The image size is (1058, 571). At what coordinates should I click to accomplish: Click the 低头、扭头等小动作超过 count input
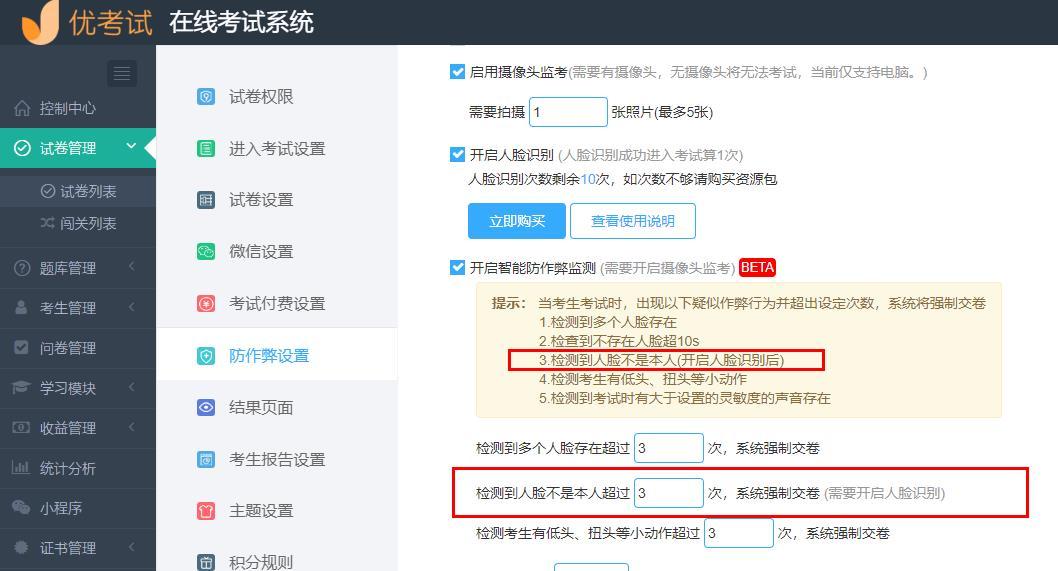tap(739, 533)
